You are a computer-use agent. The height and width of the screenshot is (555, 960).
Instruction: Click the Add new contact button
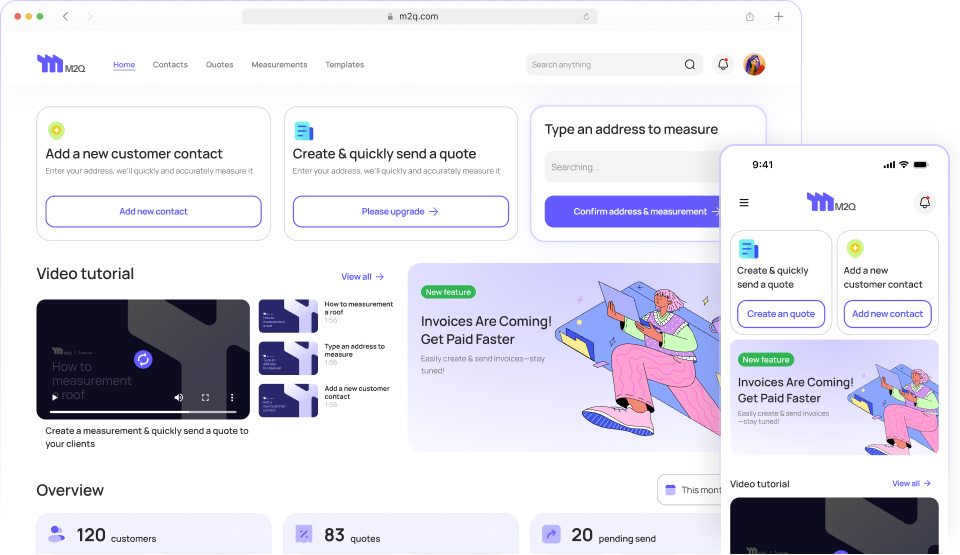pos(153,212)
